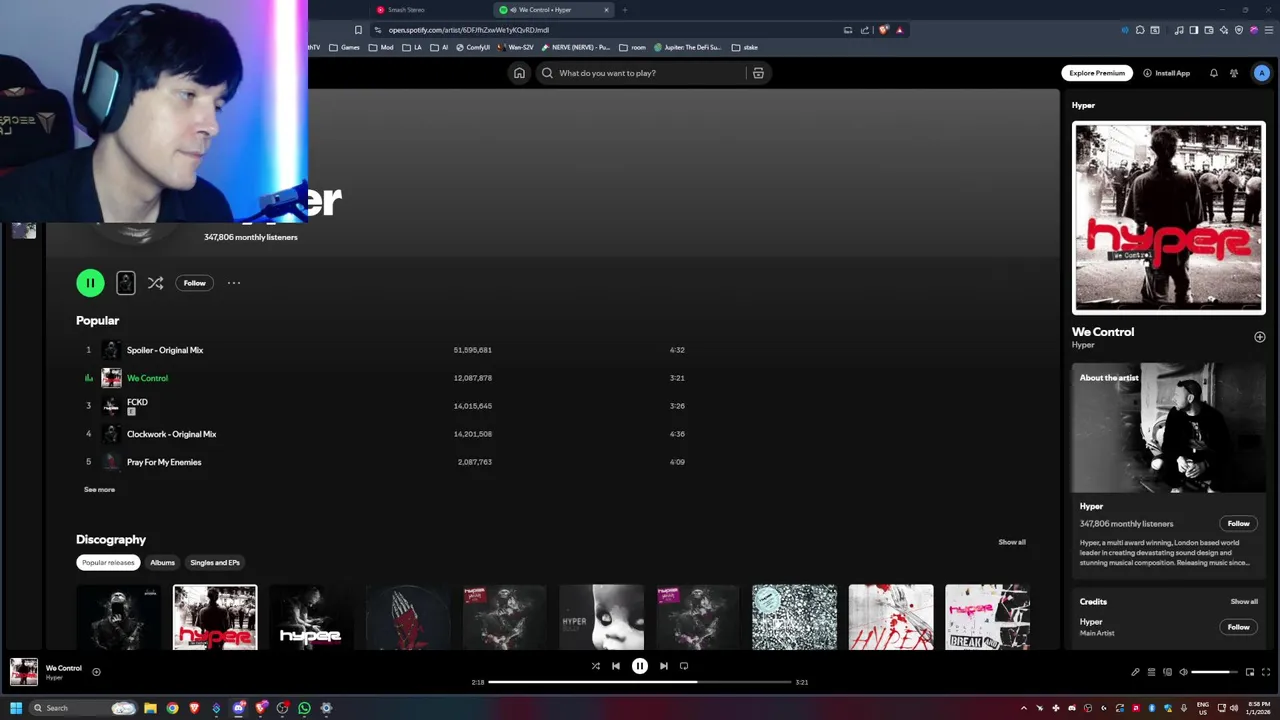Toggle the Lyrics microphone icon

click(x=1135, y=672)
